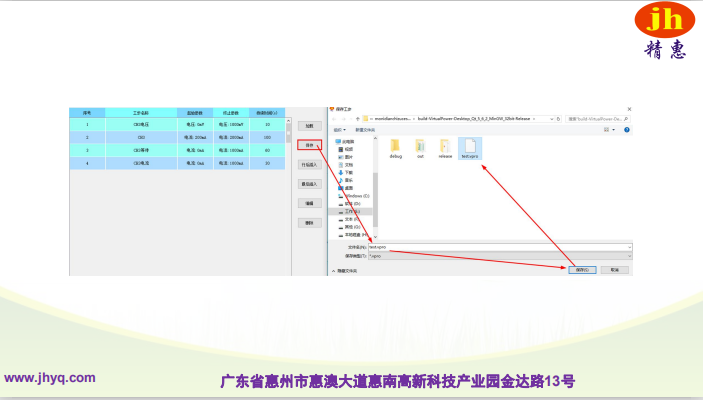The height and width of the screenshot is (400, 703).
Task: Open the release folder icon
Action: 445,147
